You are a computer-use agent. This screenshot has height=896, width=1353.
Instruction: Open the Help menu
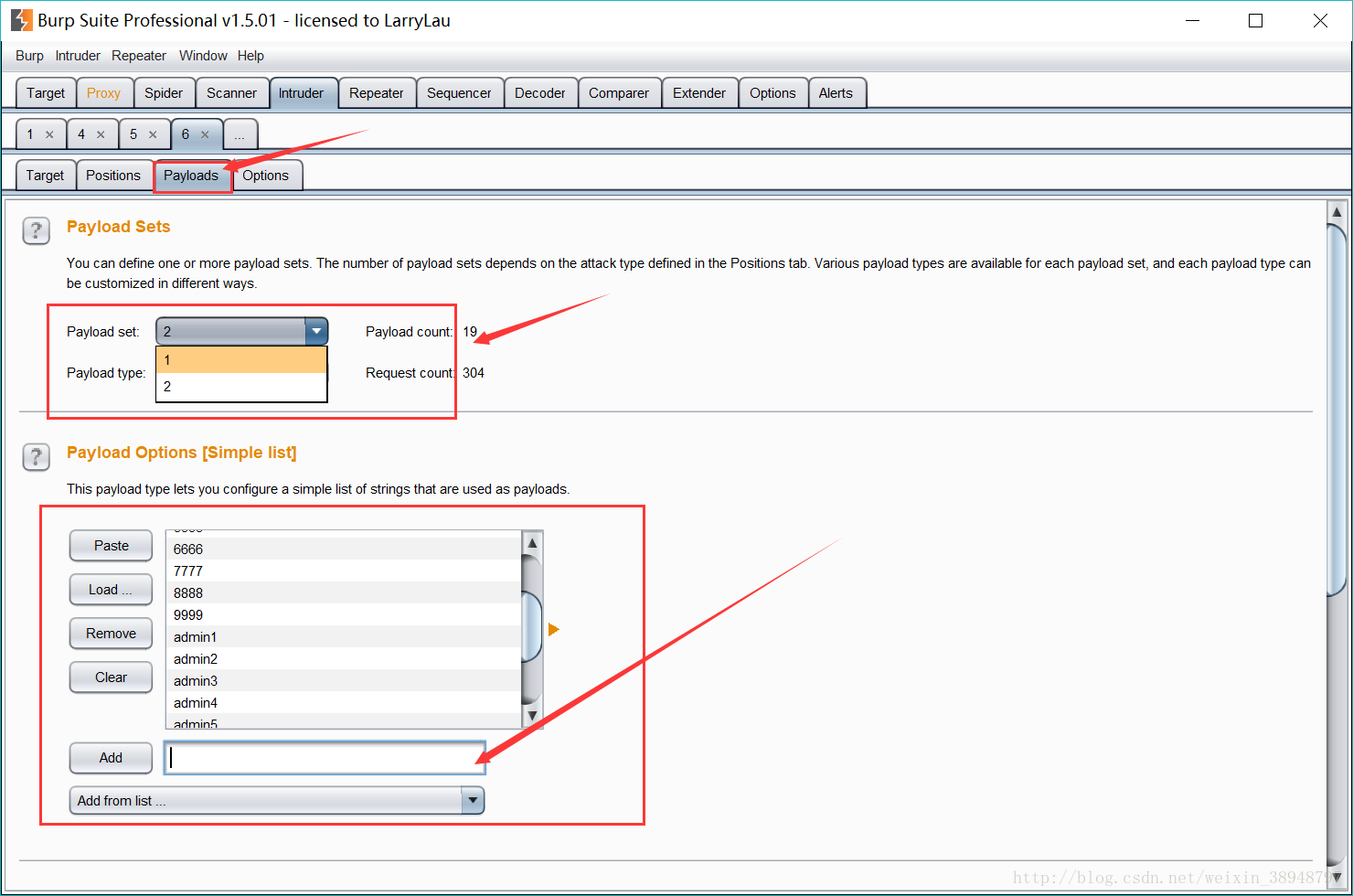point(250,56)
